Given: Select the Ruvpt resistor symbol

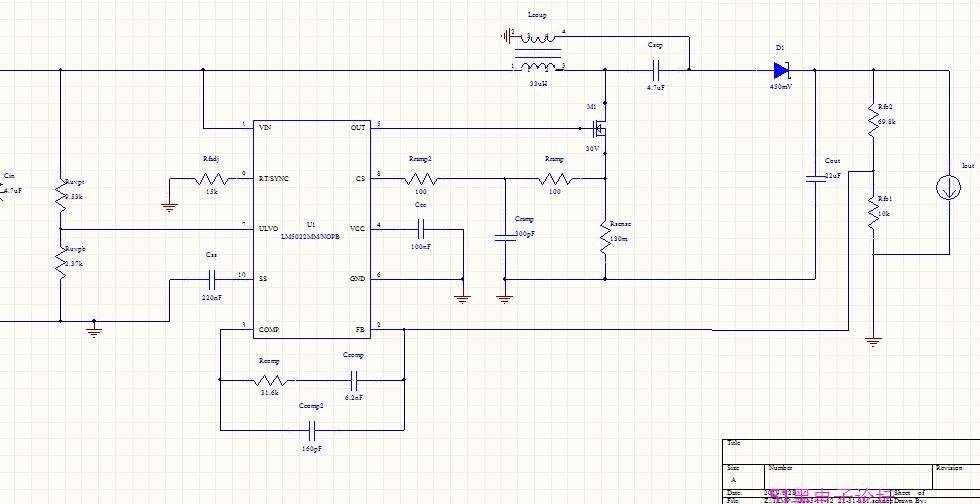Looking at the screenshot, I should point(60,196).
